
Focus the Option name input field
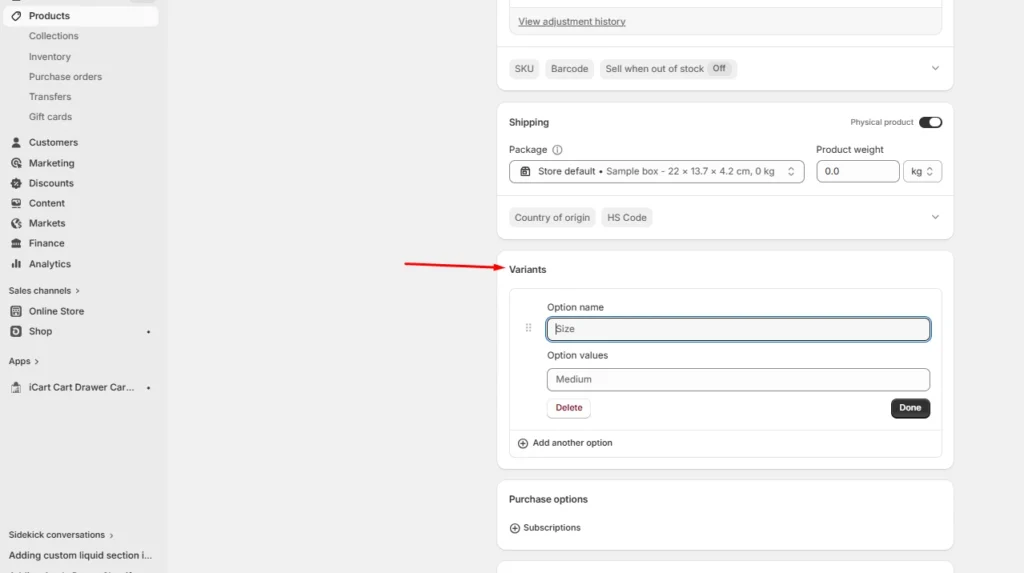tap(738, 329)
